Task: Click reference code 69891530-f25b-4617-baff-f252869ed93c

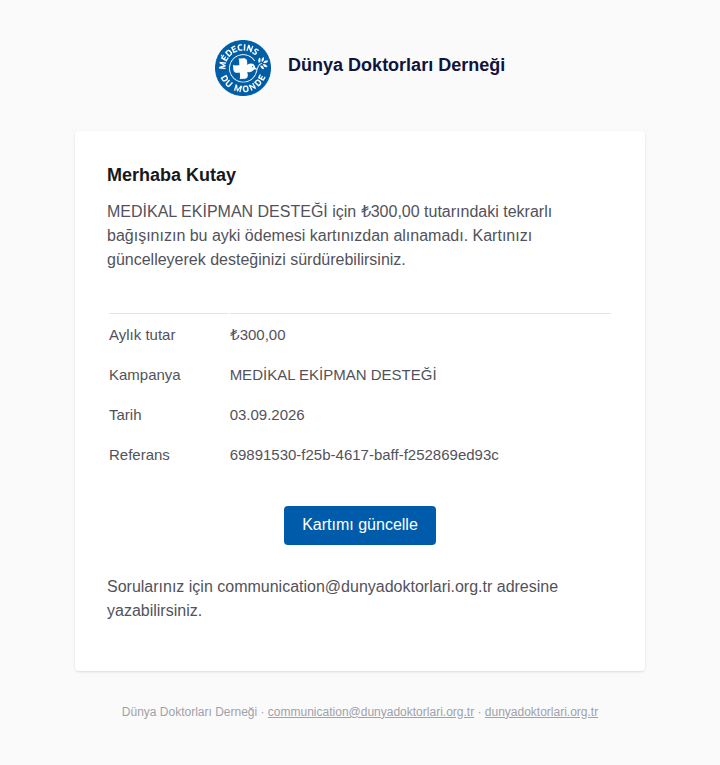Action: (x=364, y=455)
